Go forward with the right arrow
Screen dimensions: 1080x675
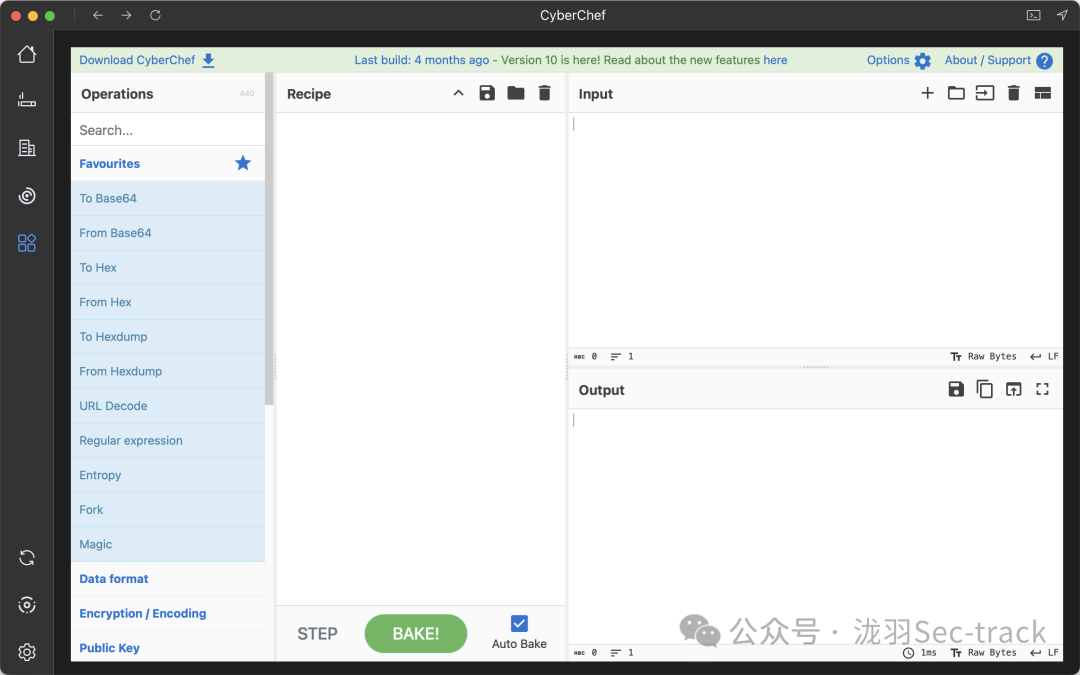coord(127,15)
